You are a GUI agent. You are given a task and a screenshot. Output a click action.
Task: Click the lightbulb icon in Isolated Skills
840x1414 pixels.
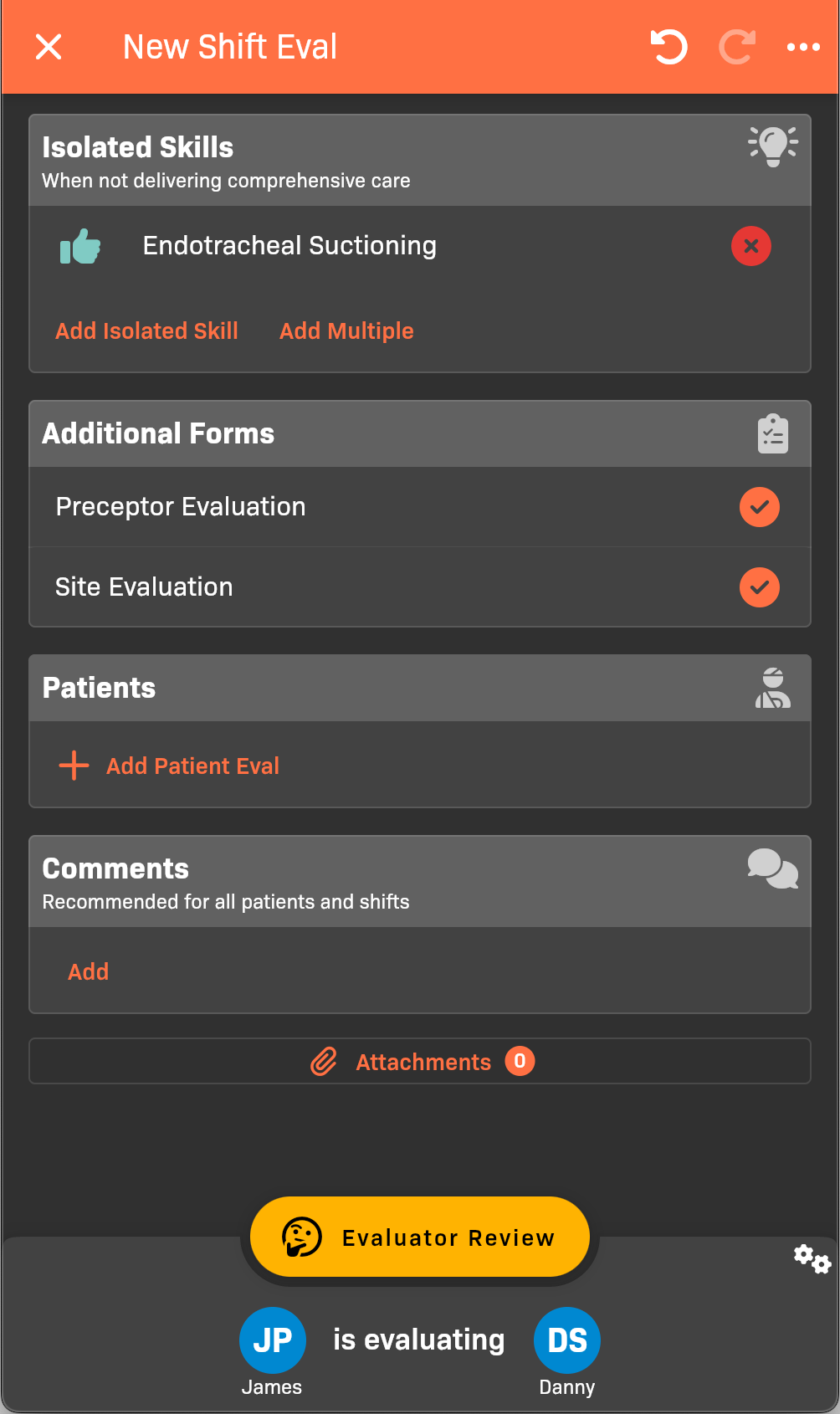coord(772,146)
